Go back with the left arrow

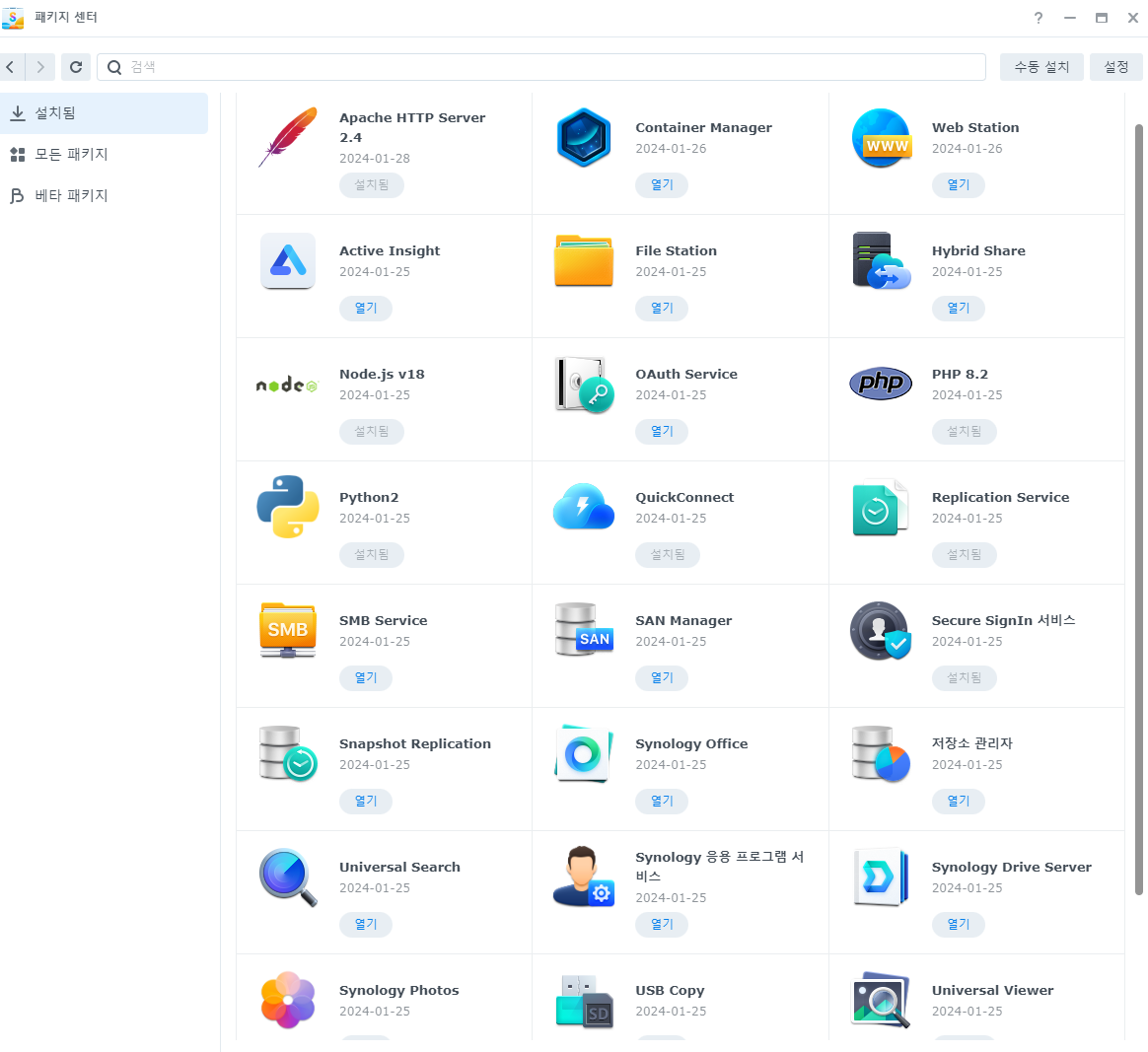[x=10, y=67]
